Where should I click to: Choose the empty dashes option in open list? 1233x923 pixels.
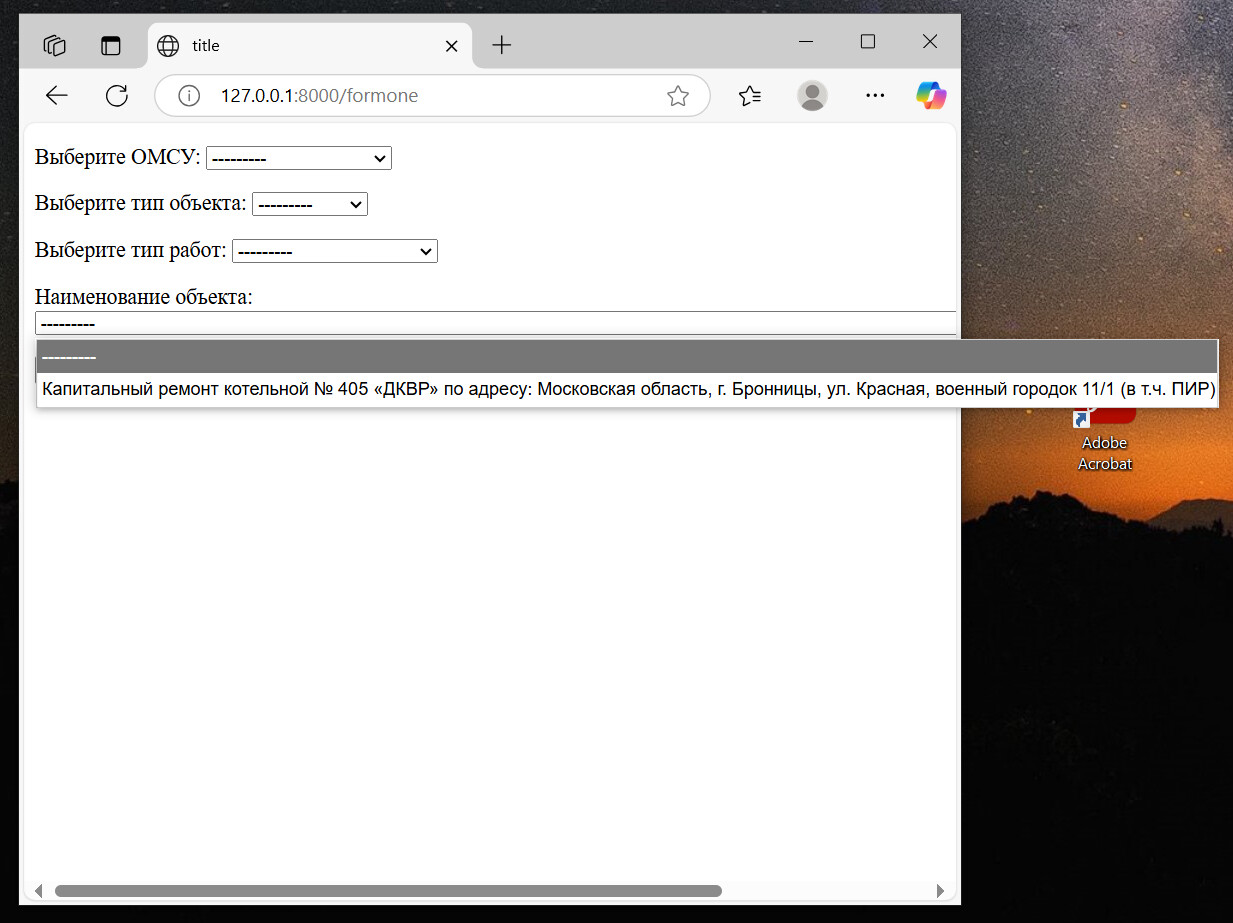click(628, 357)
